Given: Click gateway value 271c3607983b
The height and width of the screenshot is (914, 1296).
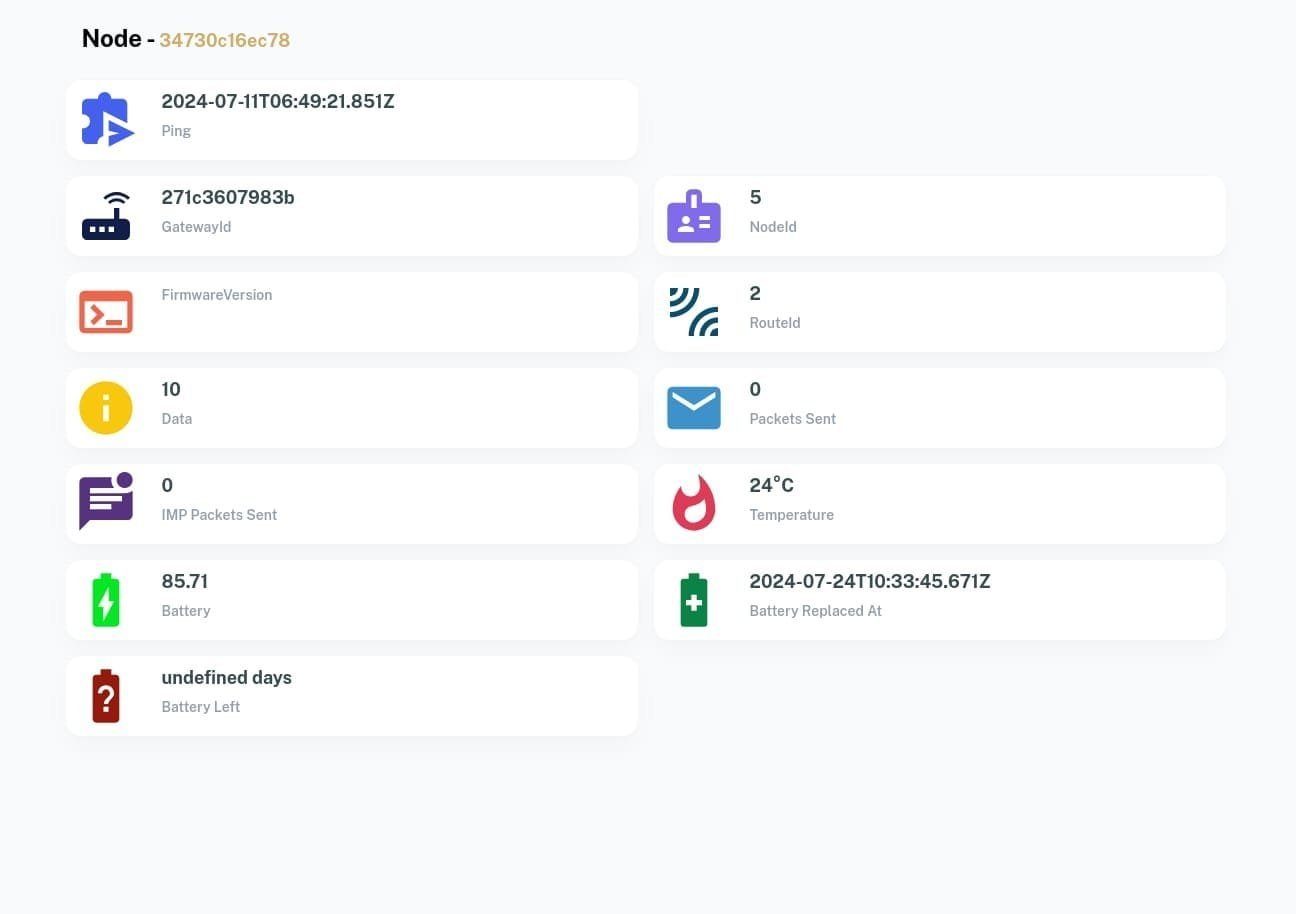Looking at the screenshot, I should point(228,197).
